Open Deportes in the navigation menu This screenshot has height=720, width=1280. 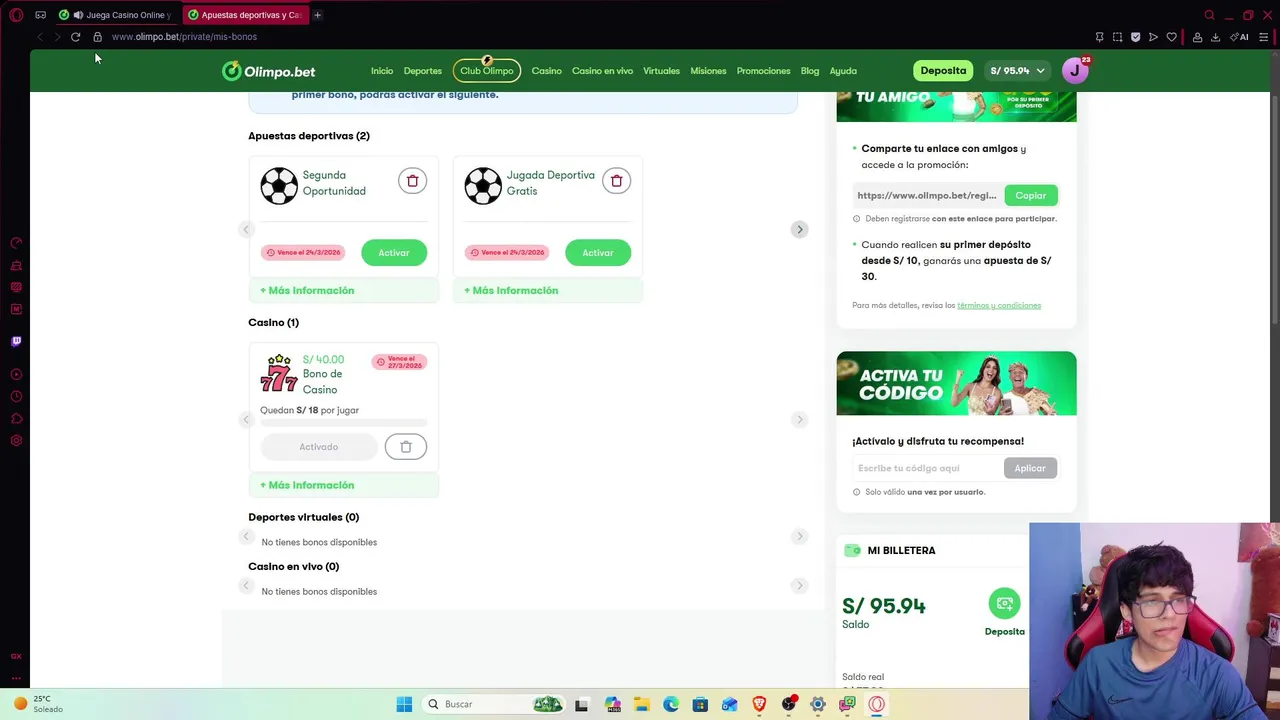pyautogui.click(x=422, y=71)
